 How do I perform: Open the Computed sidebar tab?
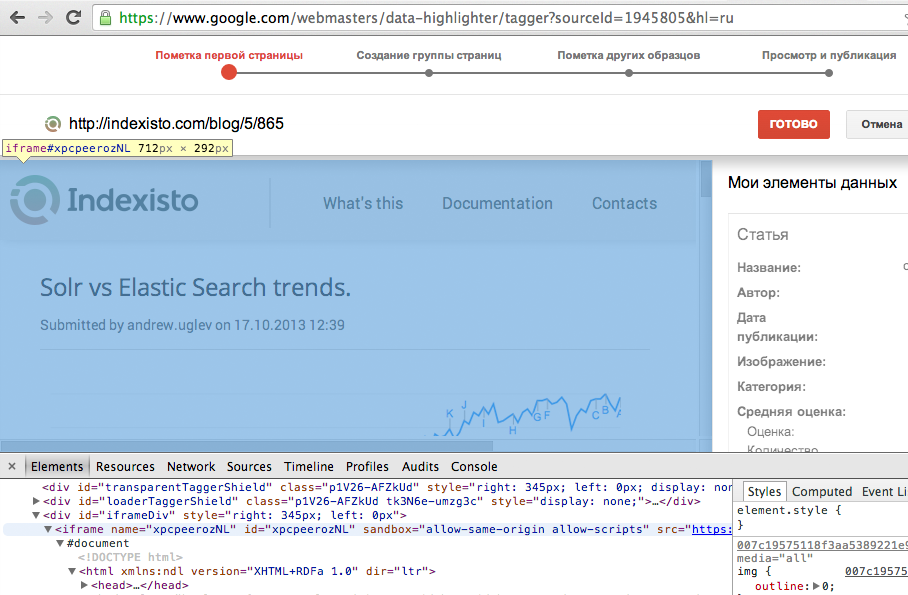[x=822, y=491]
